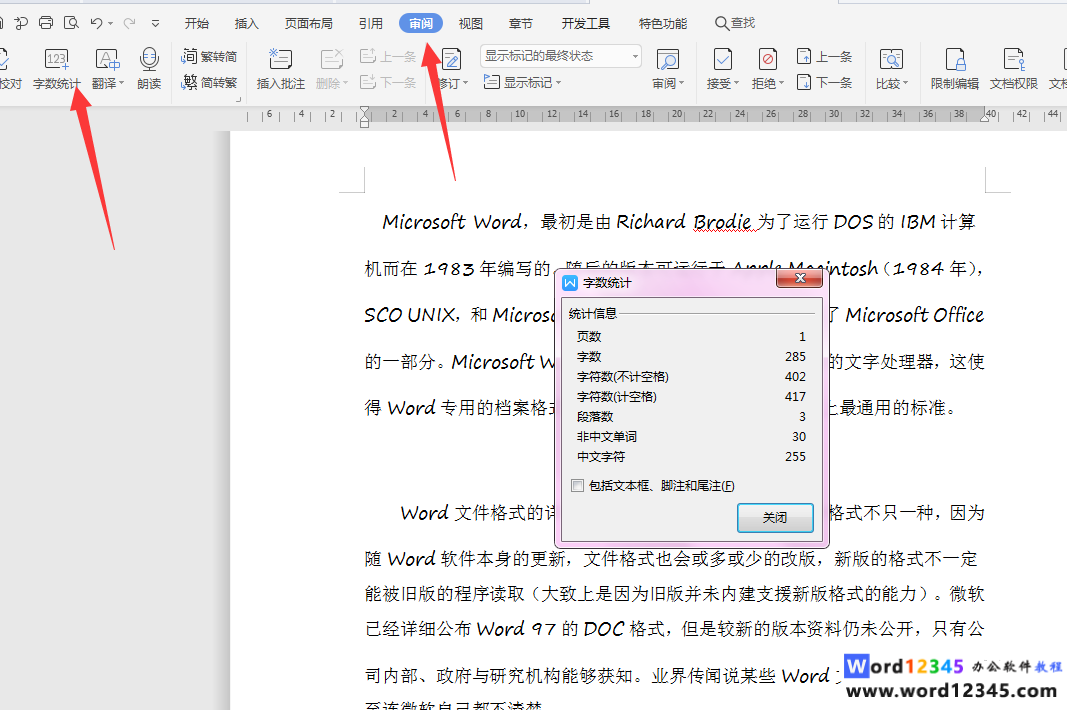The width and height of the screenshot is (1067, 710).
Task: Click the misspelled word Brodie
Action: click(722, 222)
